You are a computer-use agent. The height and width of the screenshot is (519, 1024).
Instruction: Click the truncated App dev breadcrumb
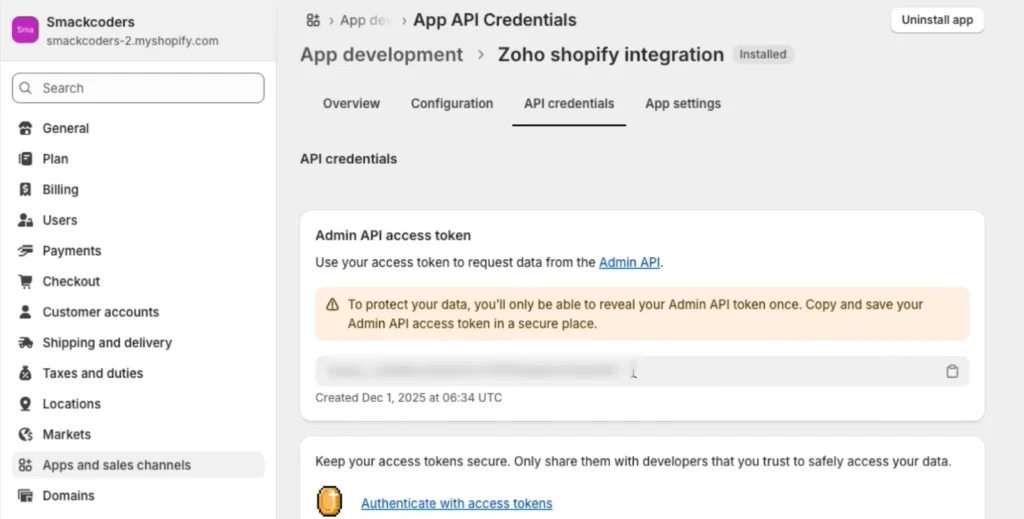coord(366,20)
